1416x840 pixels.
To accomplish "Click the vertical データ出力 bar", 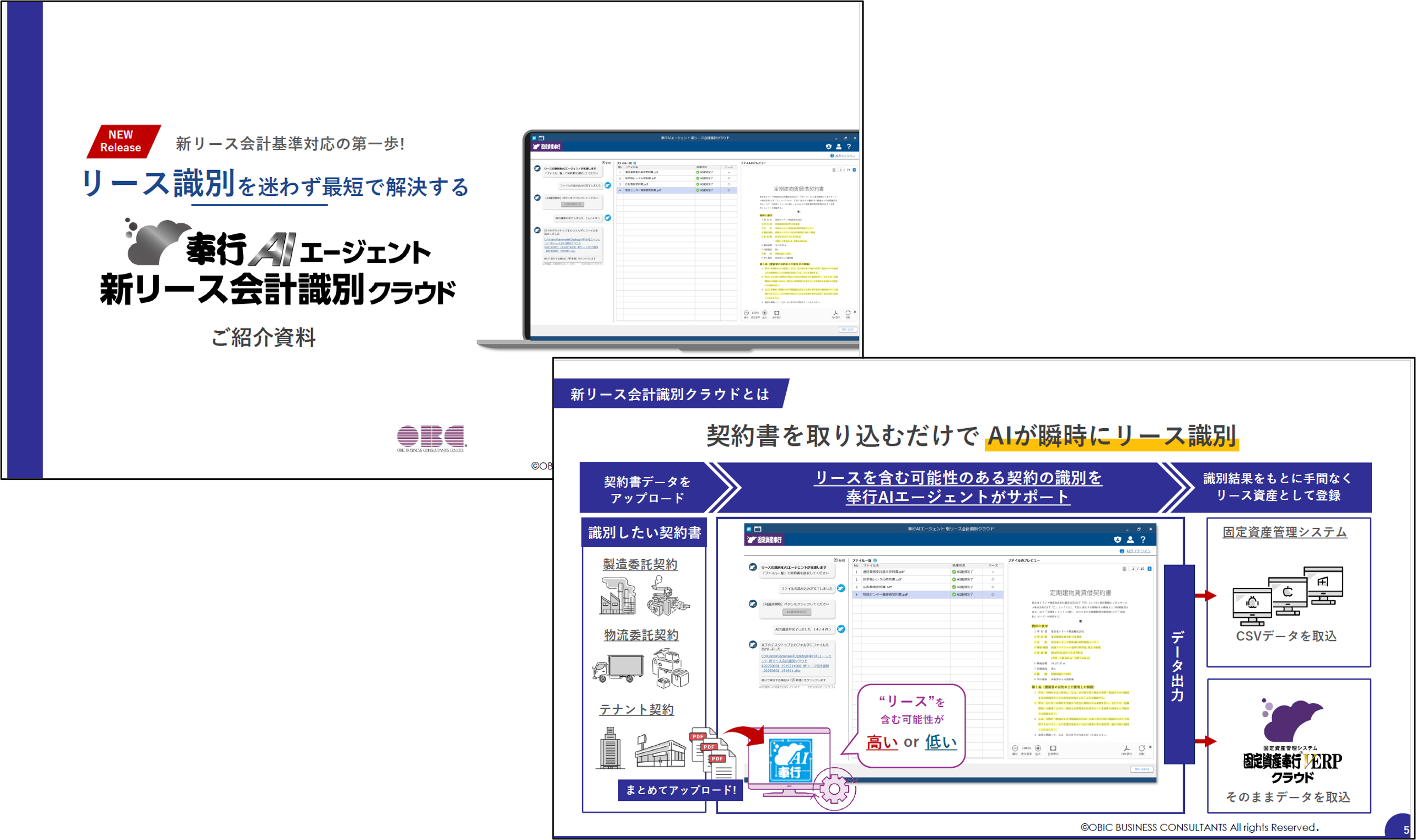I will (x=1179, y=665).
